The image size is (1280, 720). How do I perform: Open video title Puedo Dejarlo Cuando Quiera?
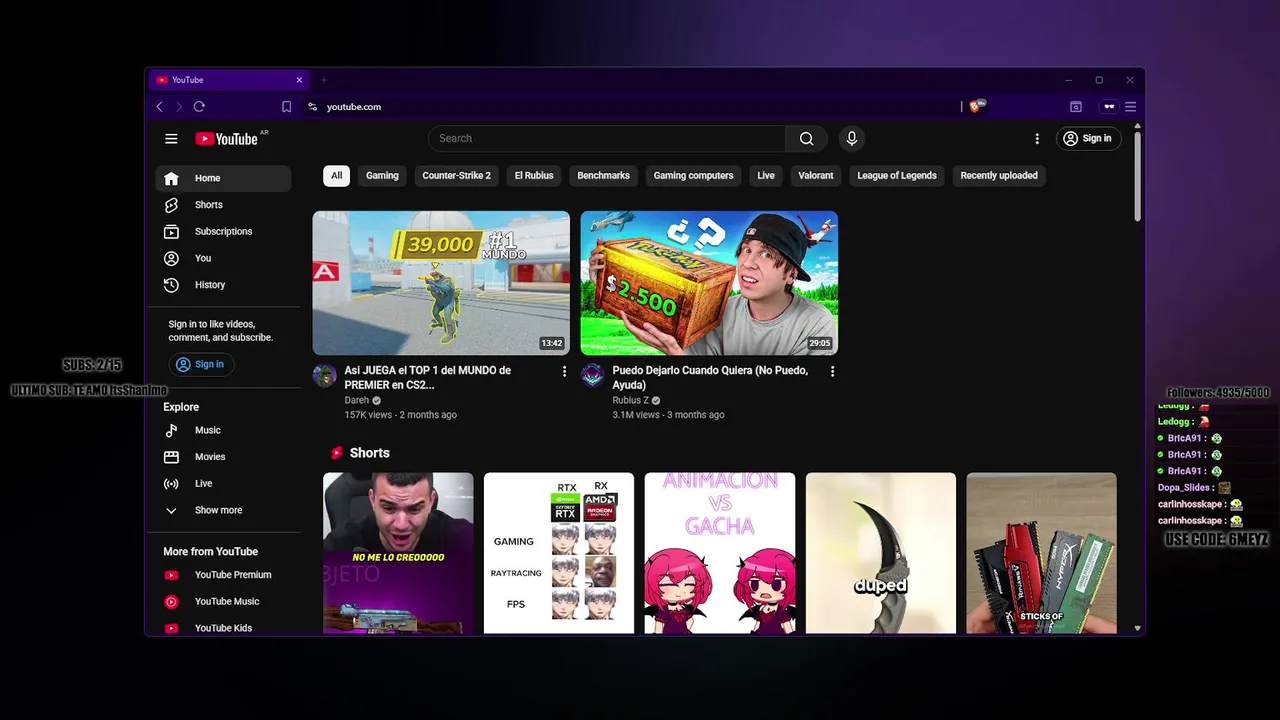click(x=711, y=377)
